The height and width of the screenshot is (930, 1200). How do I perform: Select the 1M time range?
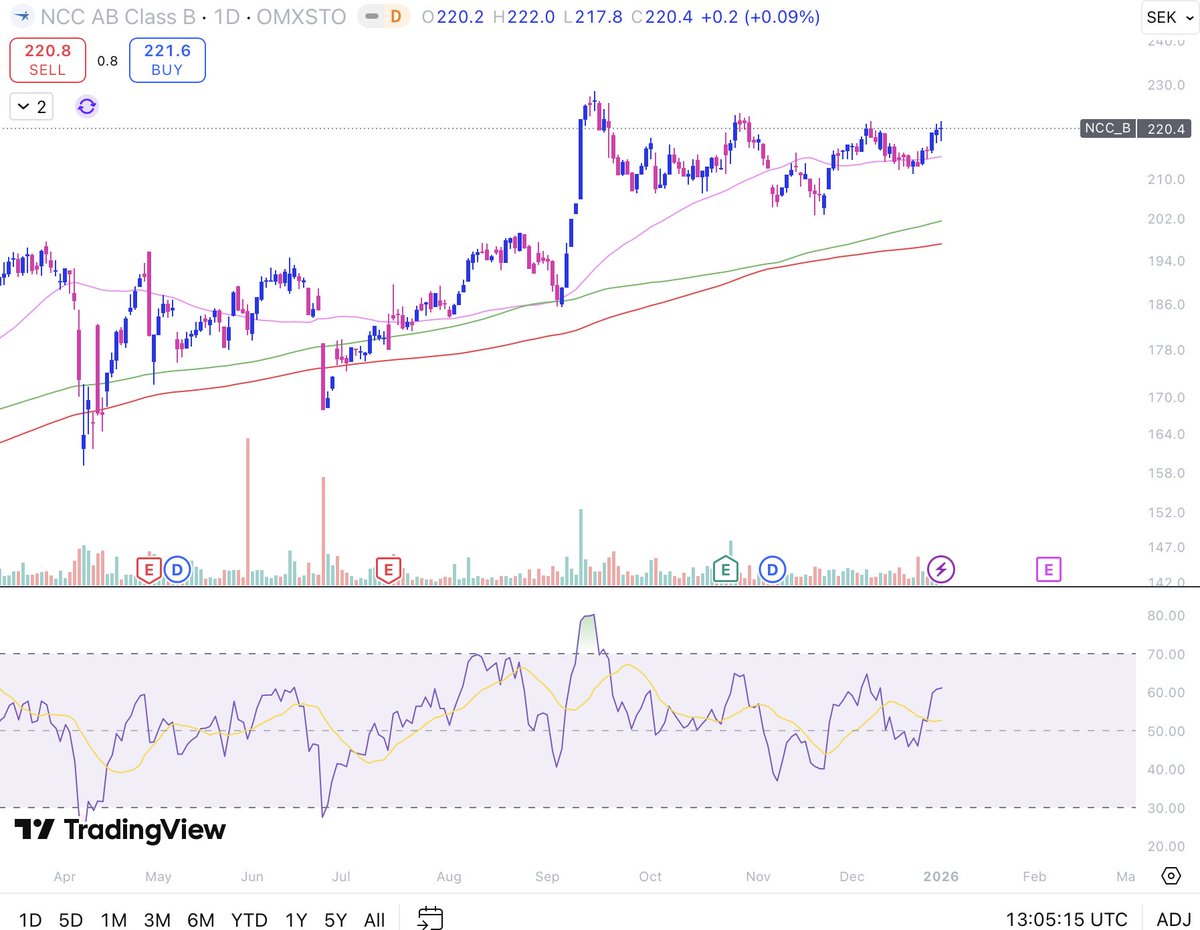[114, 919]
